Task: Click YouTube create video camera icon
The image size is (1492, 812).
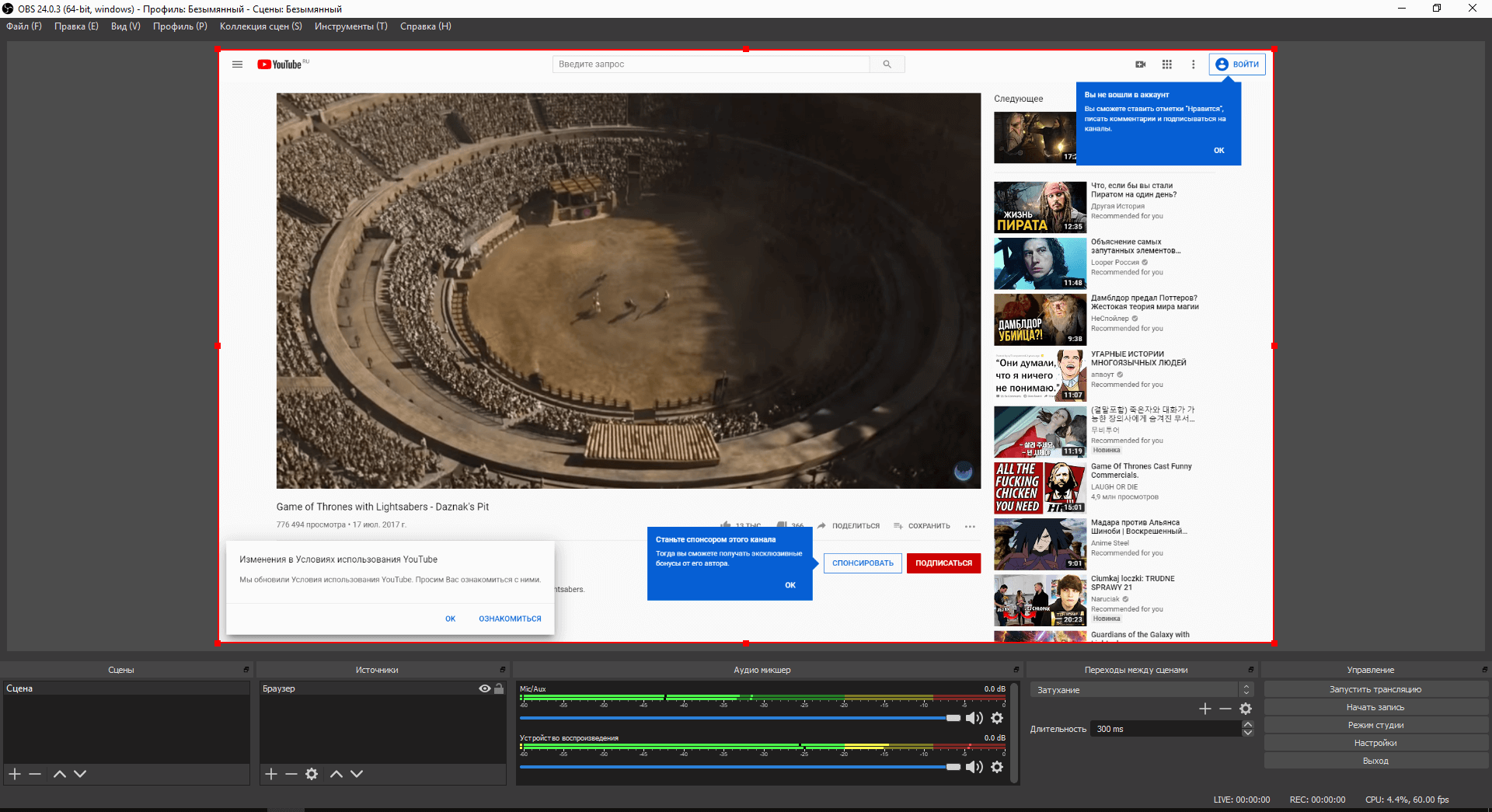Action: tap(1141, 64)
